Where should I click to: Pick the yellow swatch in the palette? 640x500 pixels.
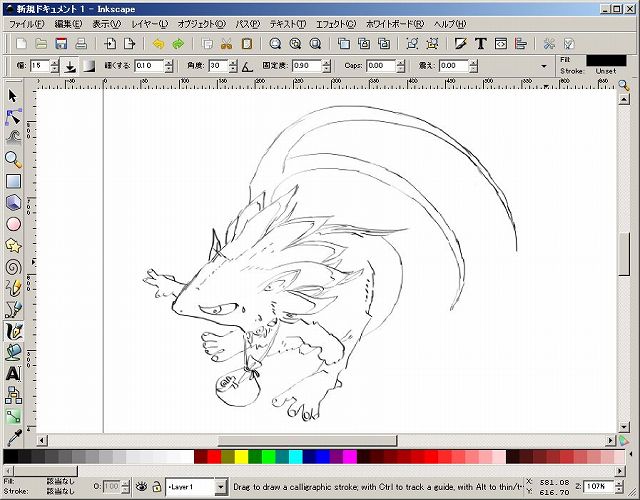[241, 457]
